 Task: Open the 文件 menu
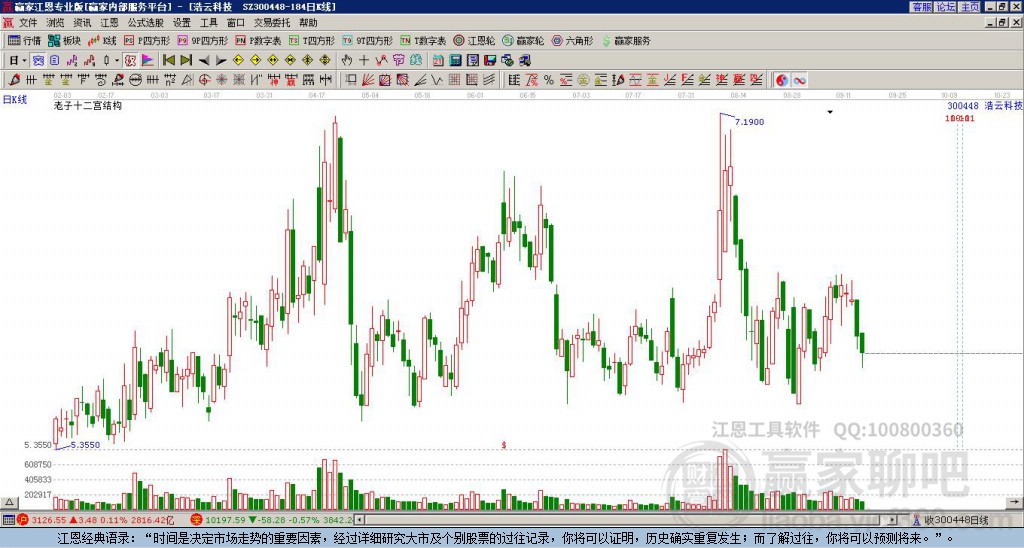pyautogui.click(x=28, y=23)
